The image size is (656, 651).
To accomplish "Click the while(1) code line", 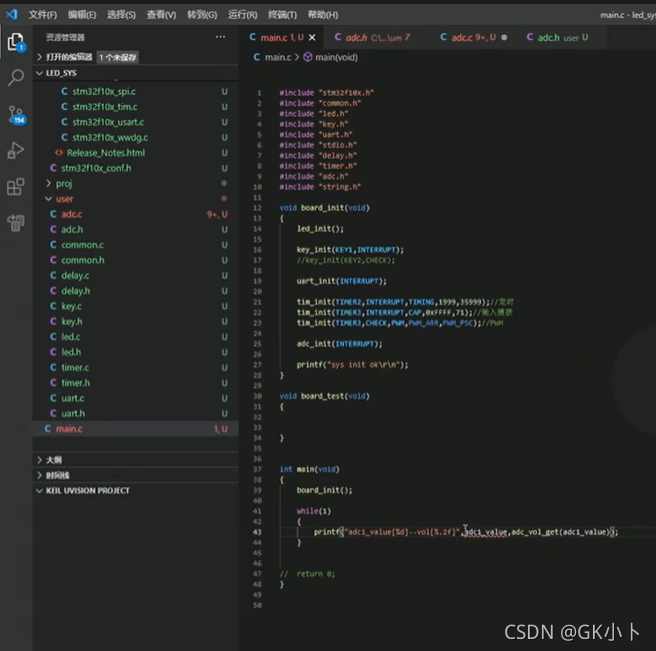I will pos(314,511).
